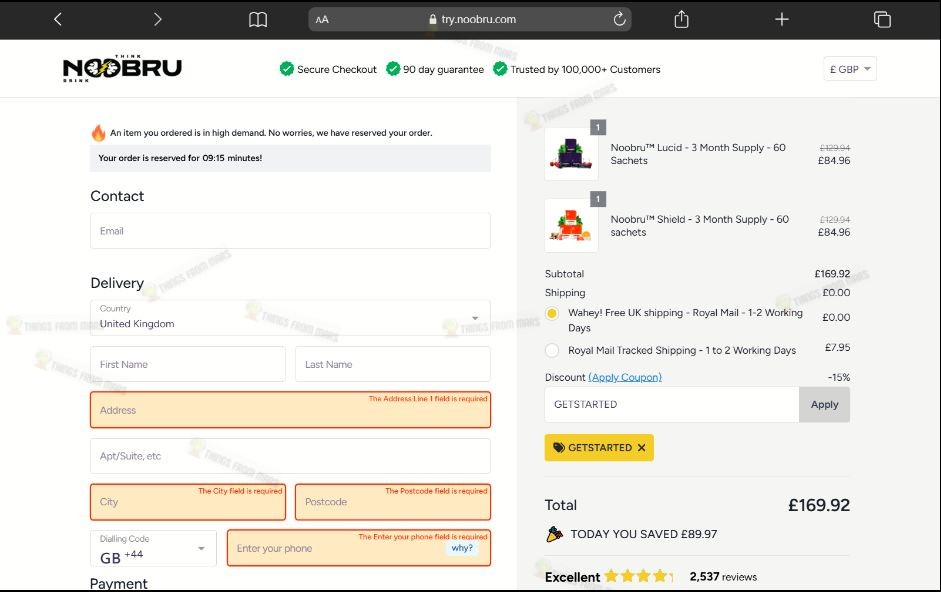Click the Noobru Shield 3 Month Supply title
The height and width of the screenshot is (592, 941).
[x=700, y=226]
